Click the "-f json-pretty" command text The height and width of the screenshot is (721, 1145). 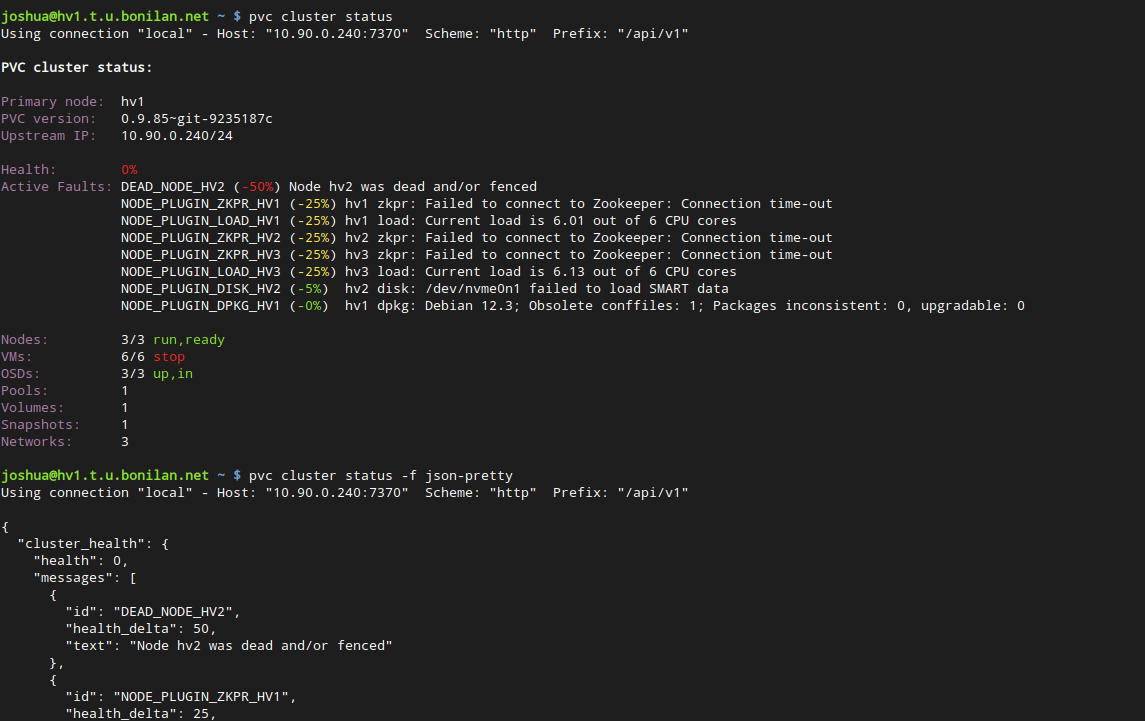[x=456, y=475]
